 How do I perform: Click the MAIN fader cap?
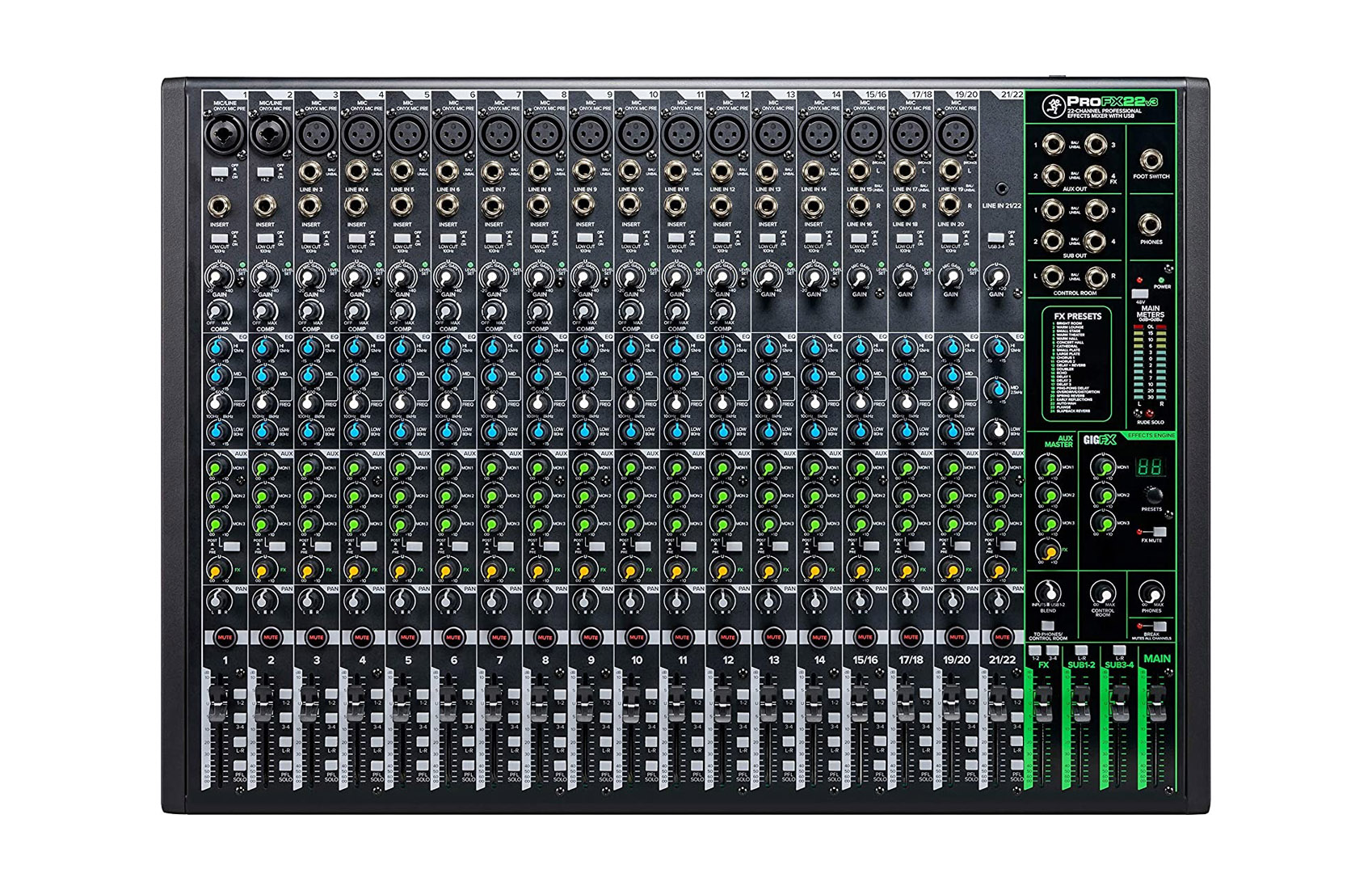click(x=1157, y=702)
